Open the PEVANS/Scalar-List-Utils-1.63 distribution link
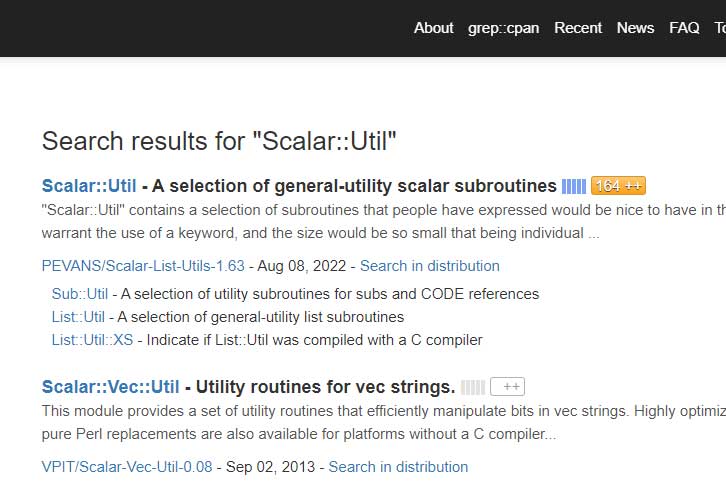This screenshot has width=726, height=484. [x=143, y=266]
